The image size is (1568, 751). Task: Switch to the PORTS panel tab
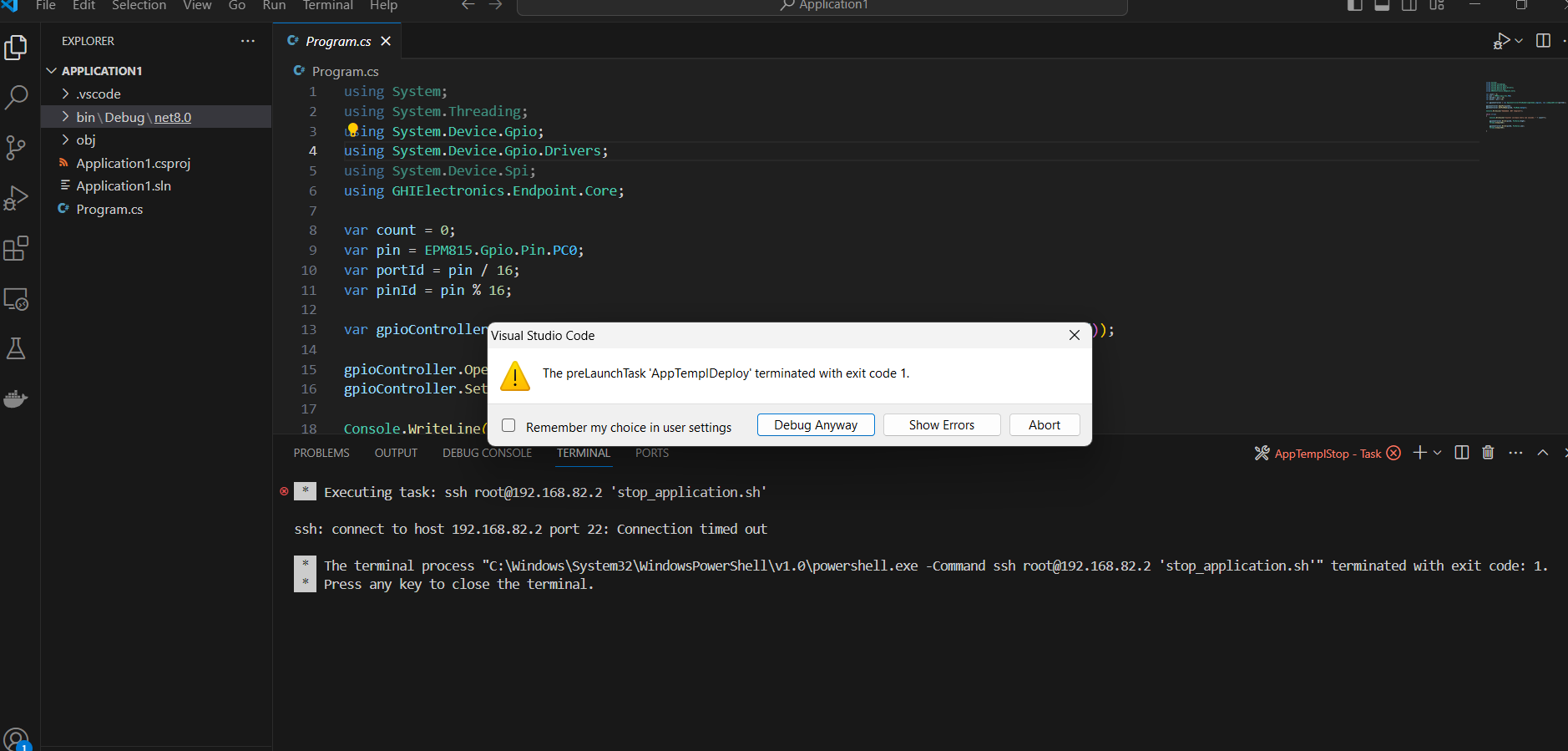[x=652, y=453]
